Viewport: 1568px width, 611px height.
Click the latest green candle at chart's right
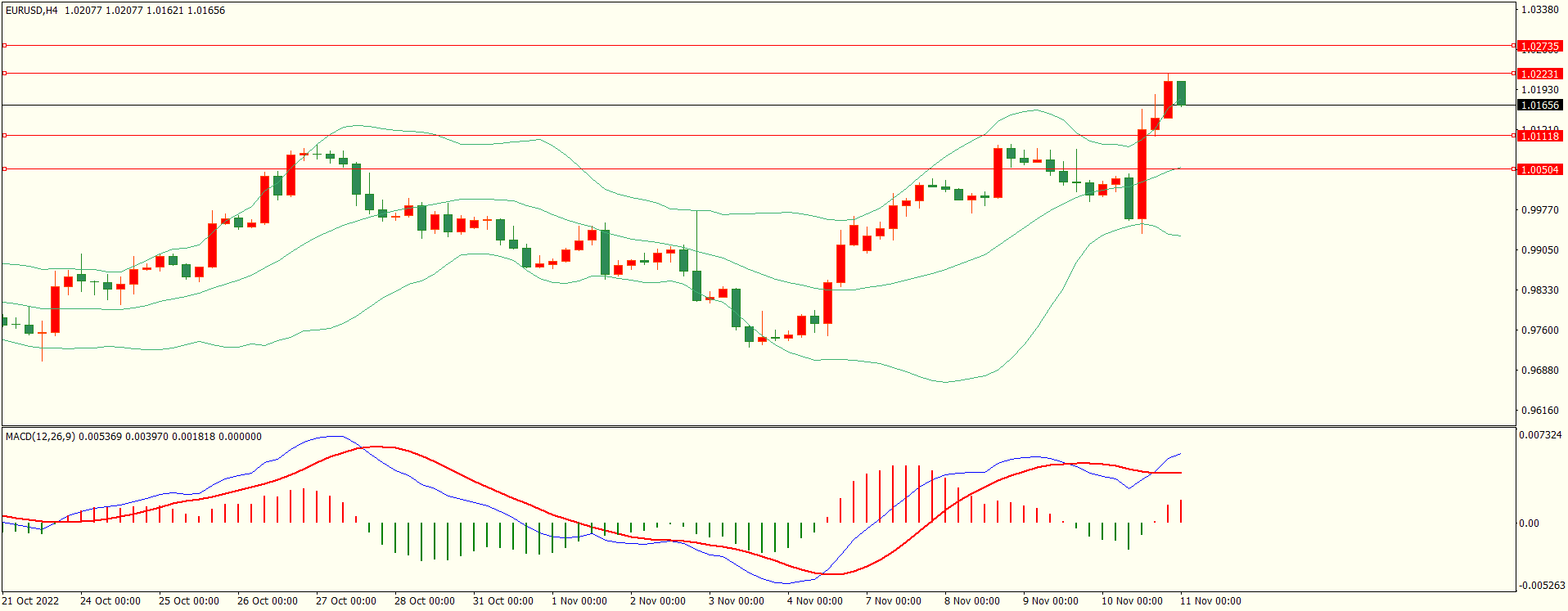(x=1182, y=92)
